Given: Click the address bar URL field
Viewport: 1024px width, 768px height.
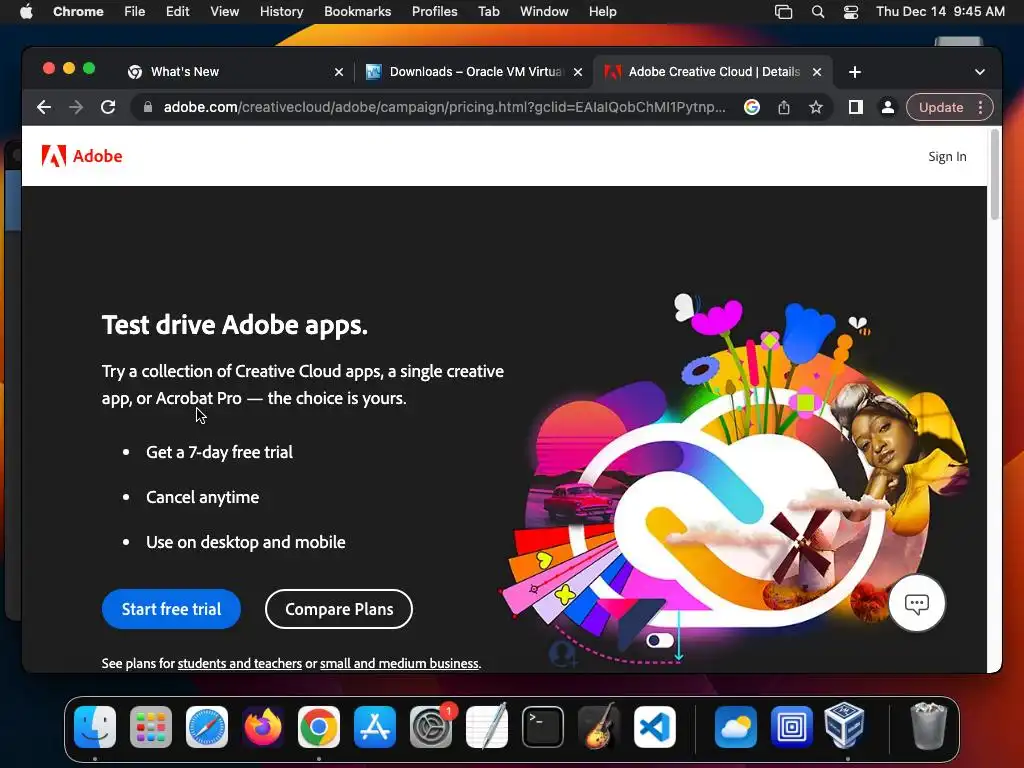Looking at the screenshot, I should click(444, 107).
